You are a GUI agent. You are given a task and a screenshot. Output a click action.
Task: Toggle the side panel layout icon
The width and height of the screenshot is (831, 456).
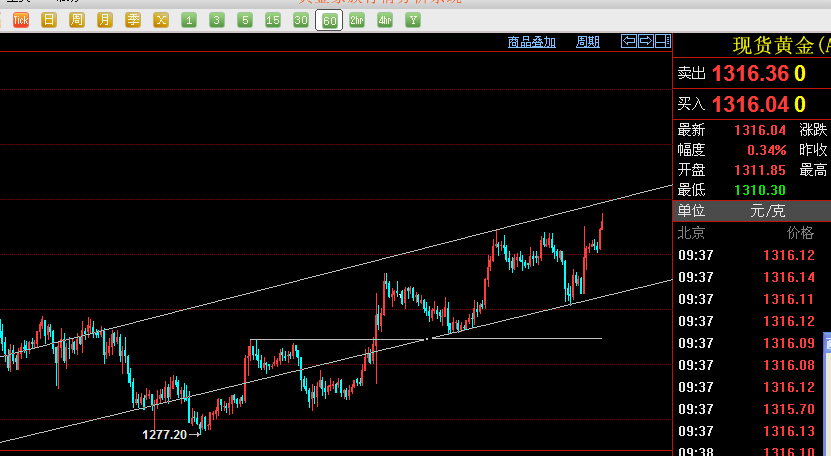663,41
